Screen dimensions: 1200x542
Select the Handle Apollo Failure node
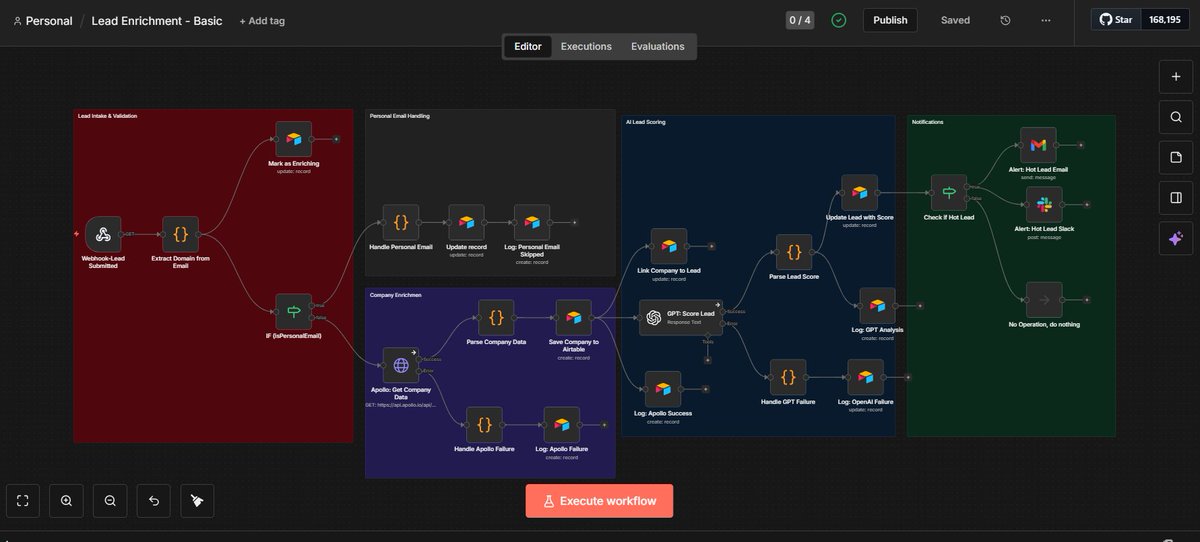point(484,425)
